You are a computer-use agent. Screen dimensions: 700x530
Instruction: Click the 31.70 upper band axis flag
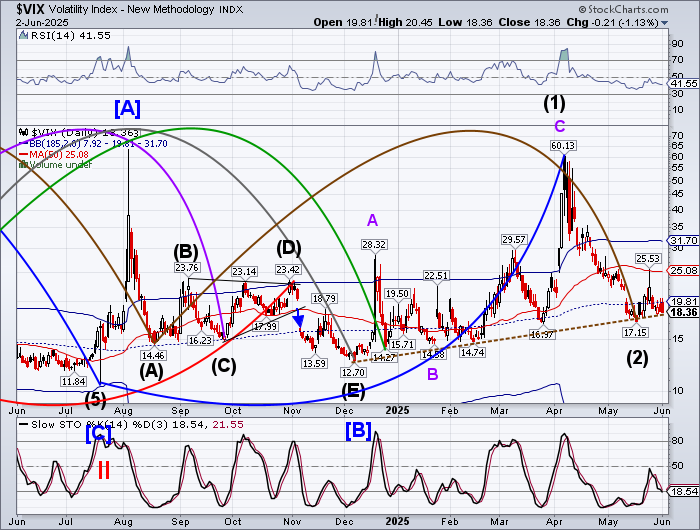[x=682, y=241]
